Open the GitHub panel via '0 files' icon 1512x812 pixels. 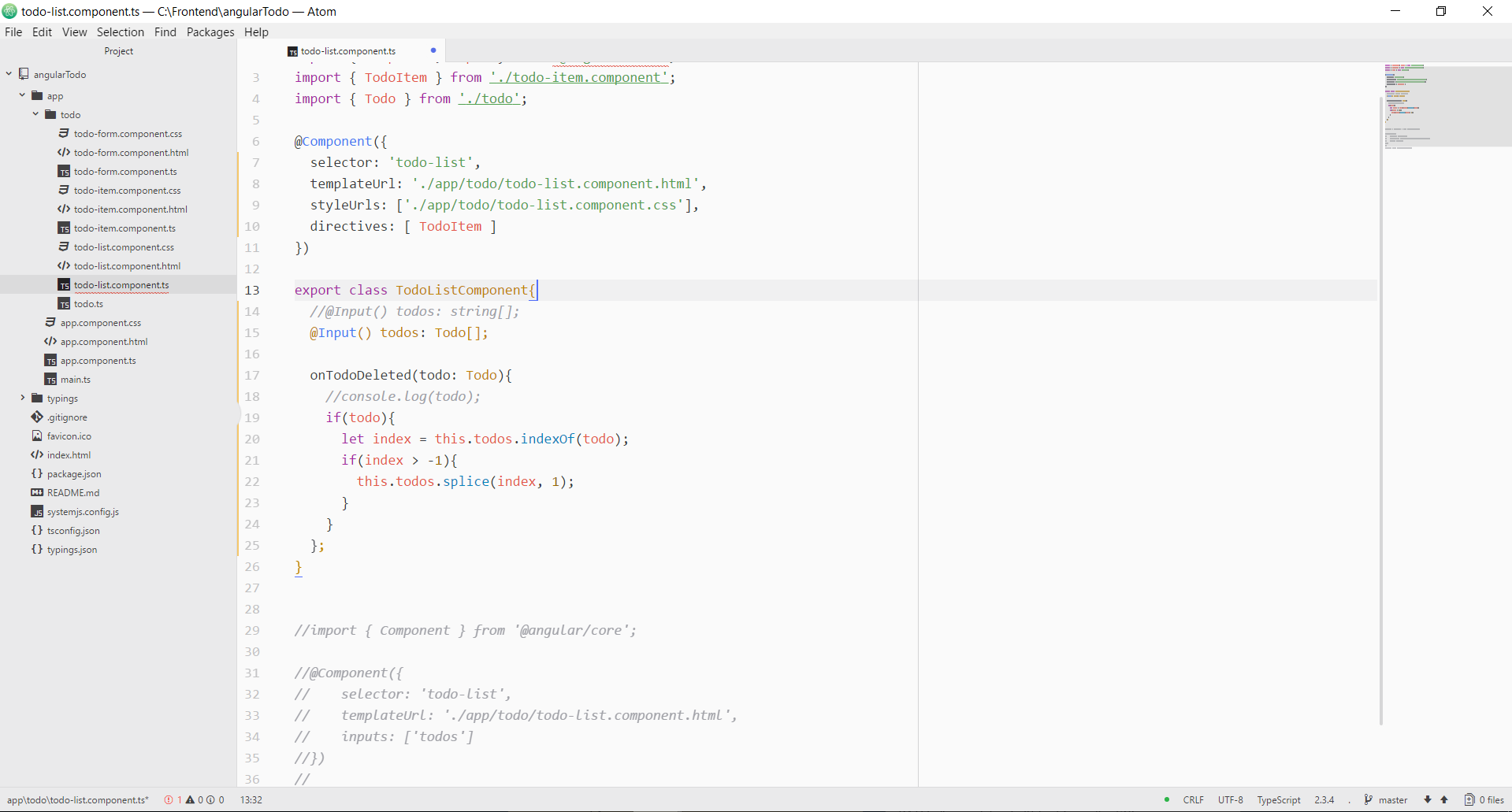tap(1484, 799)
